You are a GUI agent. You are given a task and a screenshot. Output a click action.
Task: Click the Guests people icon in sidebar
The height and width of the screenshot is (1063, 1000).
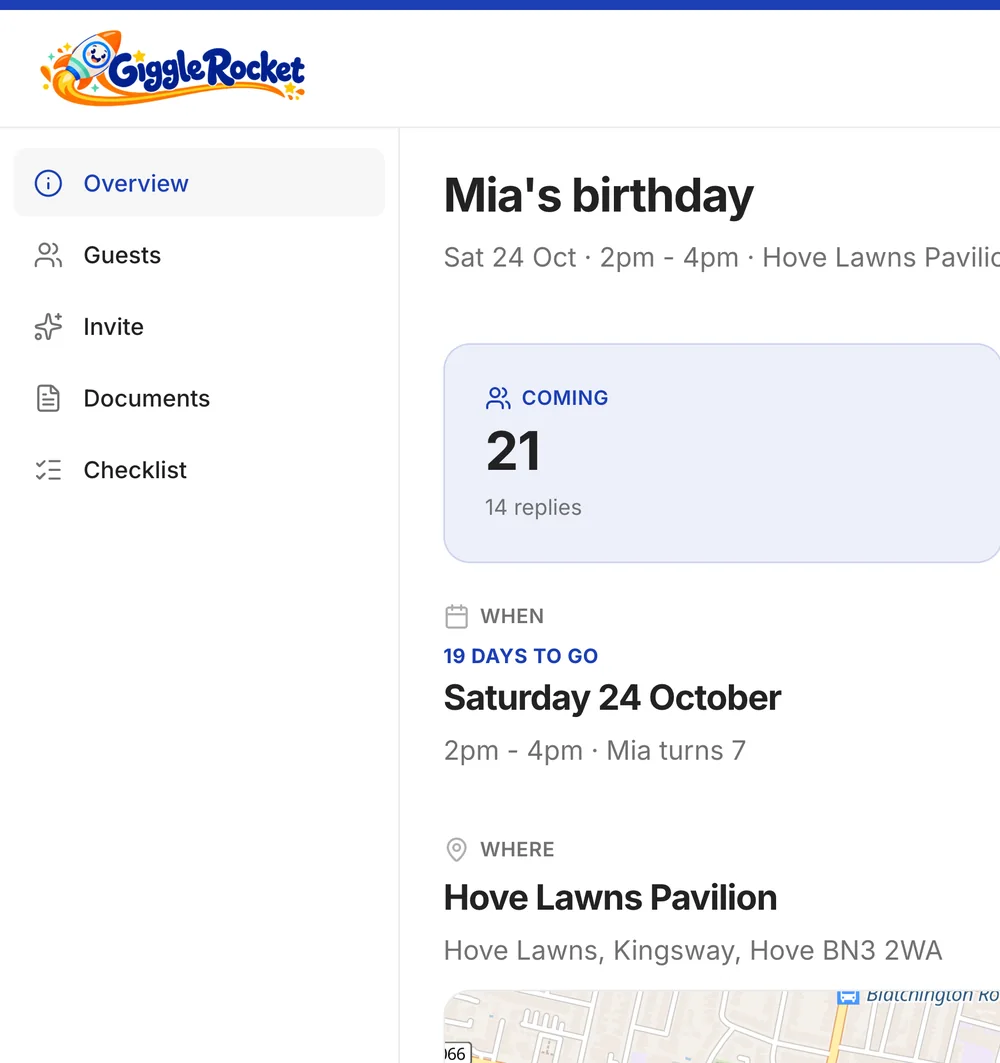click(48, 255)
